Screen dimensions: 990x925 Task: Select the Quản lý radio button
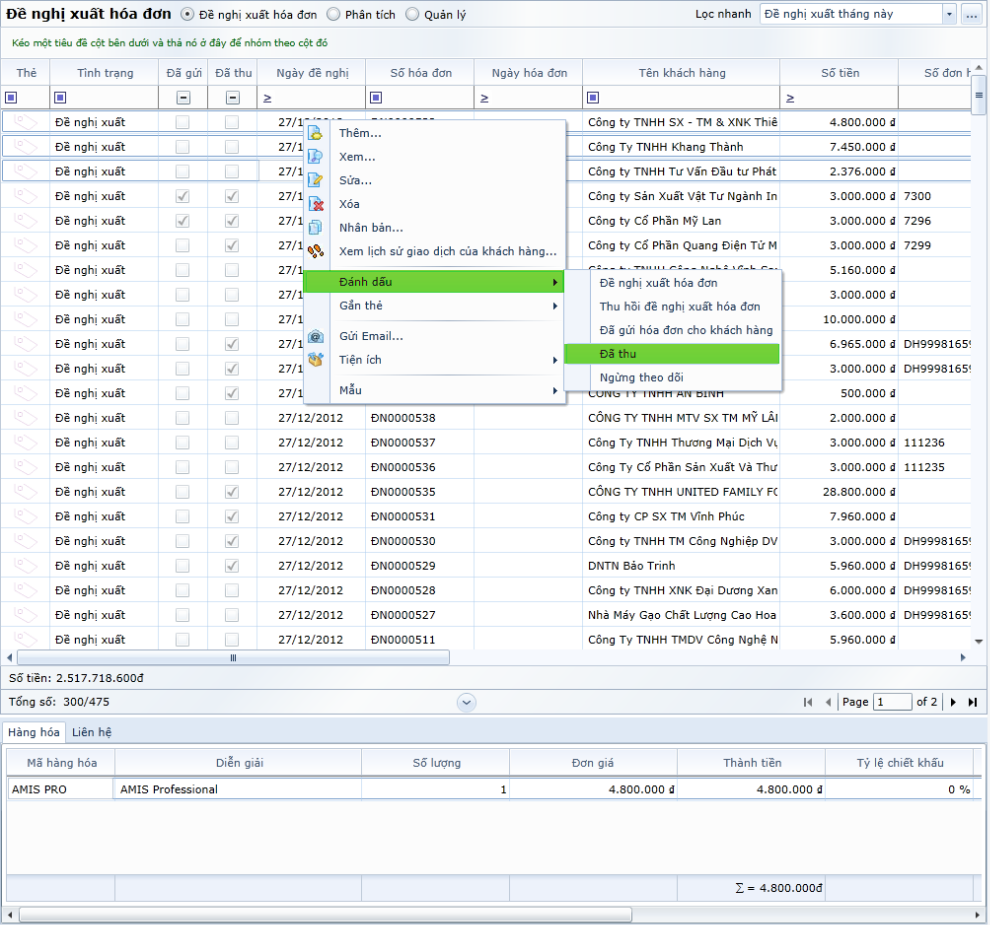[414, 15]
